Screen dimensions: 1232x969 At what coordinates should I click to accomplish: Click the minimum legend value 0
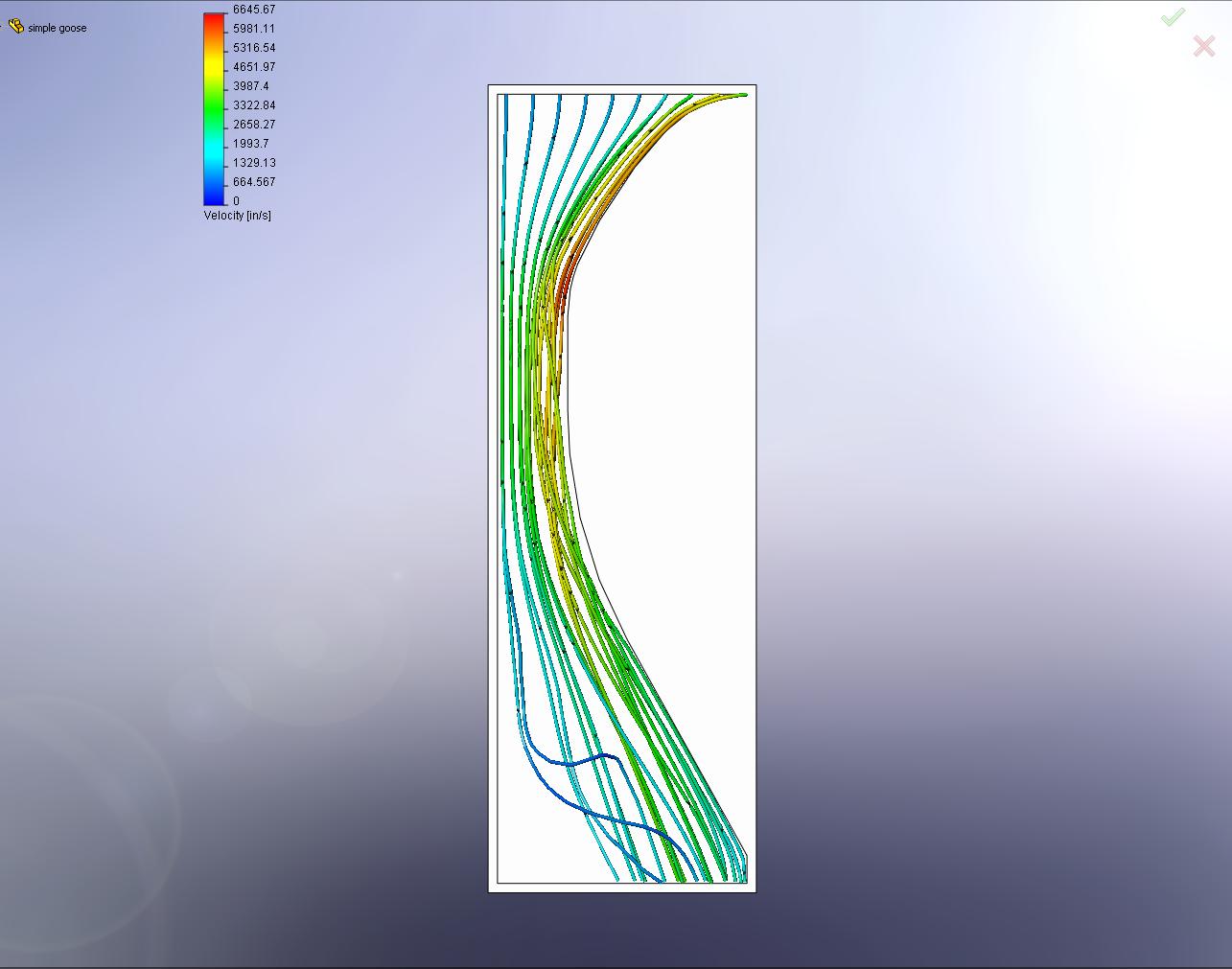pos(237,201)
